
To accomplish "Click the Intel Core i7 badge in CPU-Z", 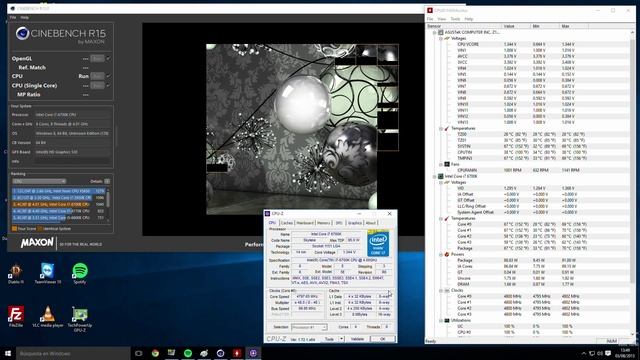I will [x=378, y=243].
